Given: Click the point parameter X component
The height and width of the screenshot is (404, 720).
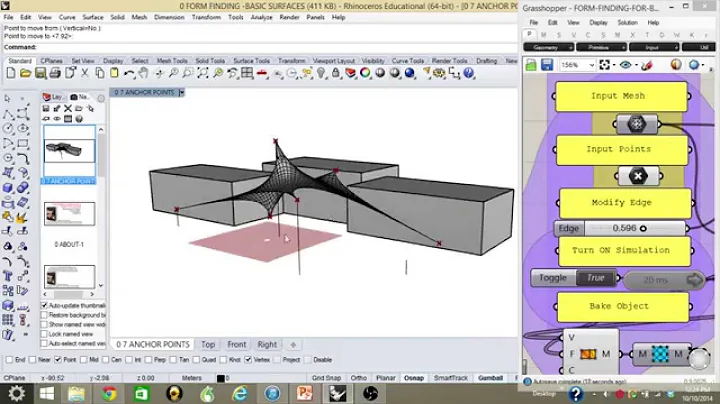Looking at the screenshot, I should tap(638, 176).
